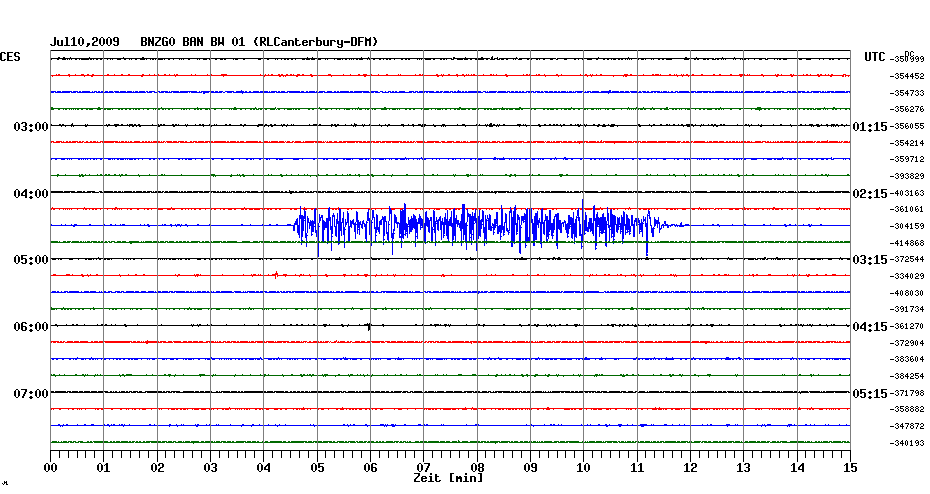Select minute tick 15 on bottom axis
Image resolution: width=930 pixels, height=494 pixels.
tap(849, 467)
